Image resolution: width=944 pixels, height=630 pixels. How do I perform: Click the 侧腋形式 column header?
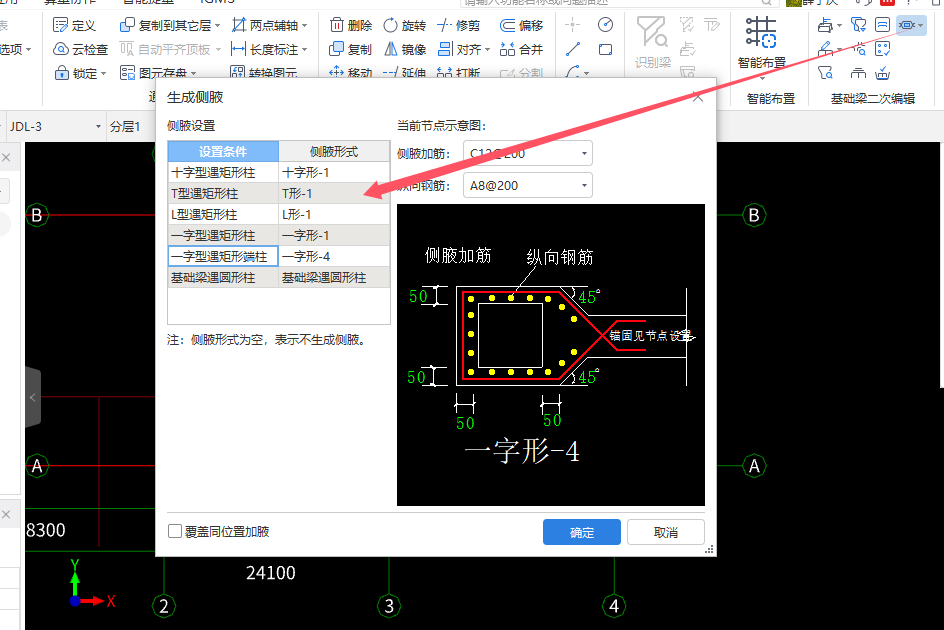coord(334,152)
